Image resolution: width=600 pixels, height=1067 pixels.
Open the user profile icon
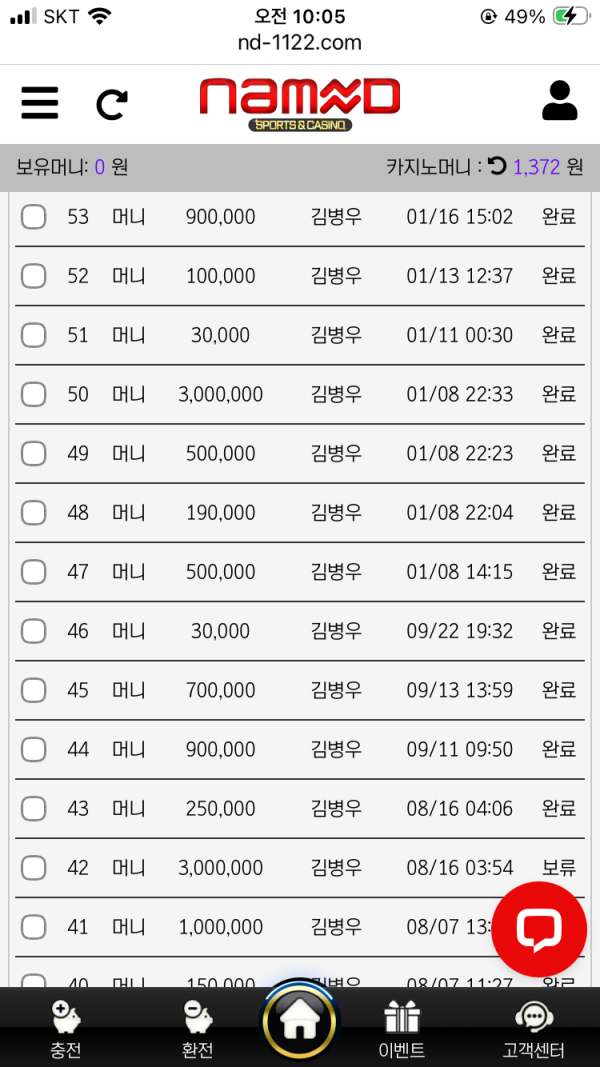(x=559, y=101)
